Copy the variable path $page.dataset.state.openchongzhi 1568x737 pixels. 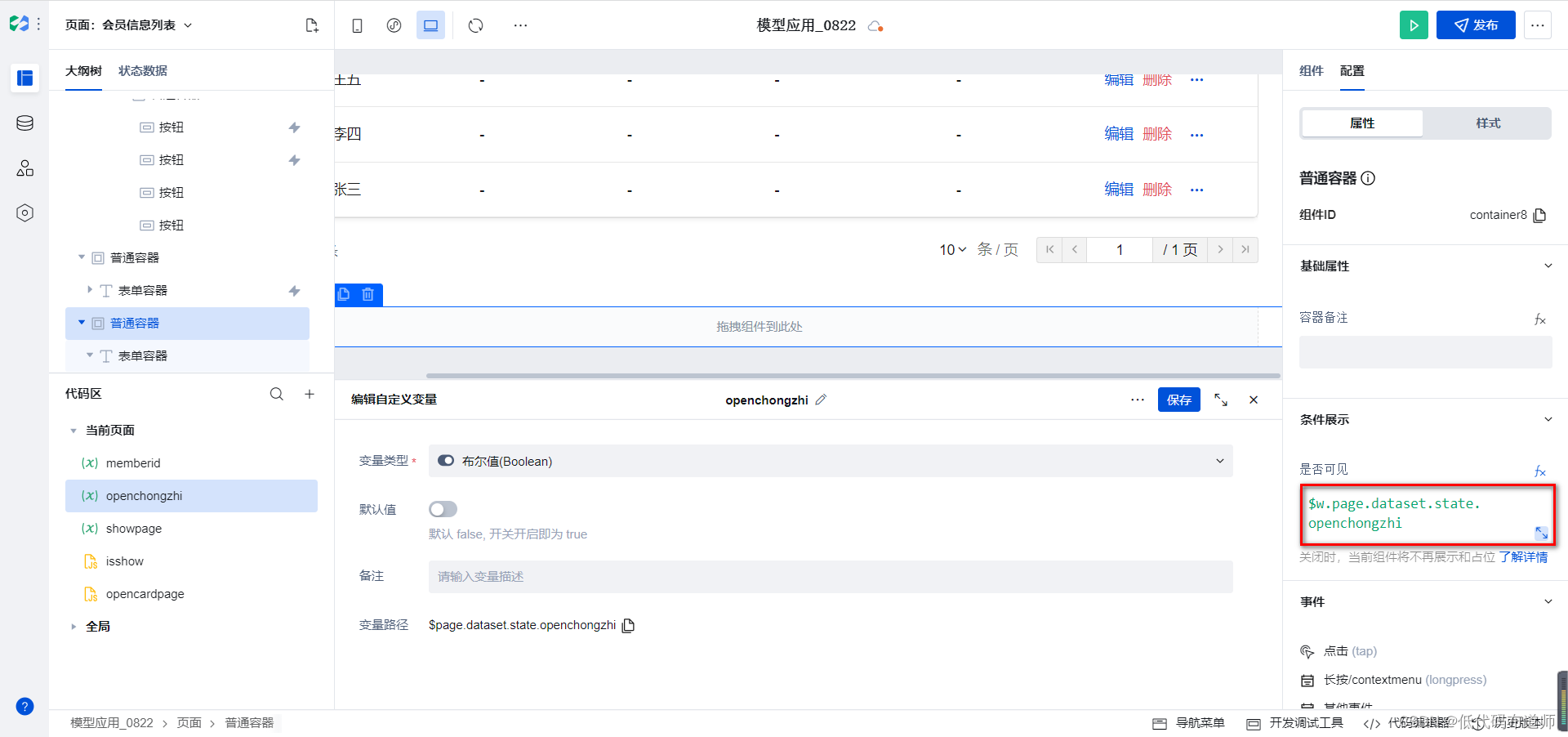coord(628,625)
